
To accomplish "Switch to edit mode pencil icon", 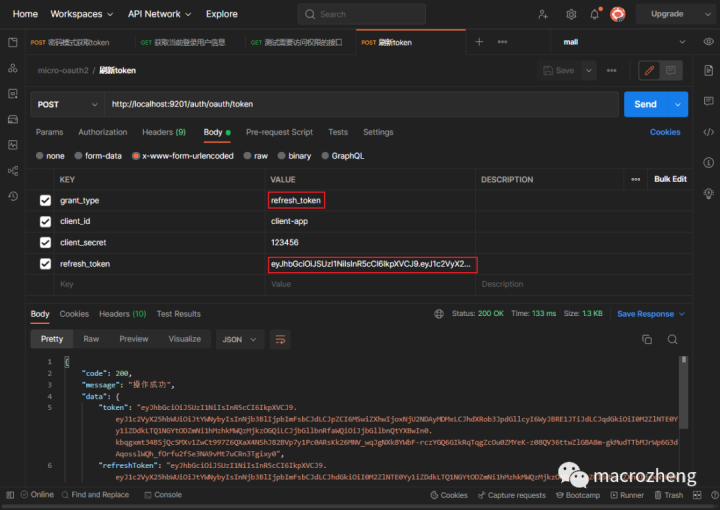I will [x=649, y=71].
